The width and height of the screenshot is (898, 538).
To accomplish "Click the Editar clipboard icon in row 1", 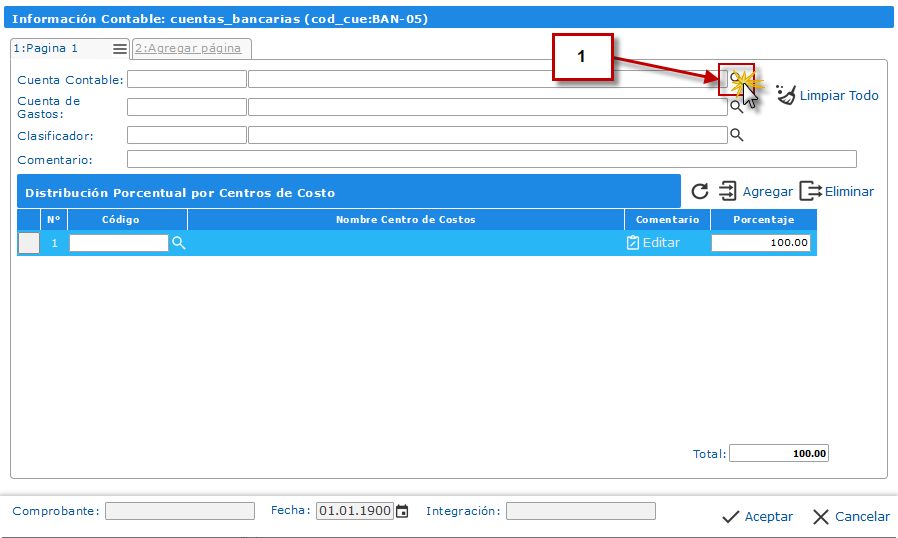I will [632, 243].
